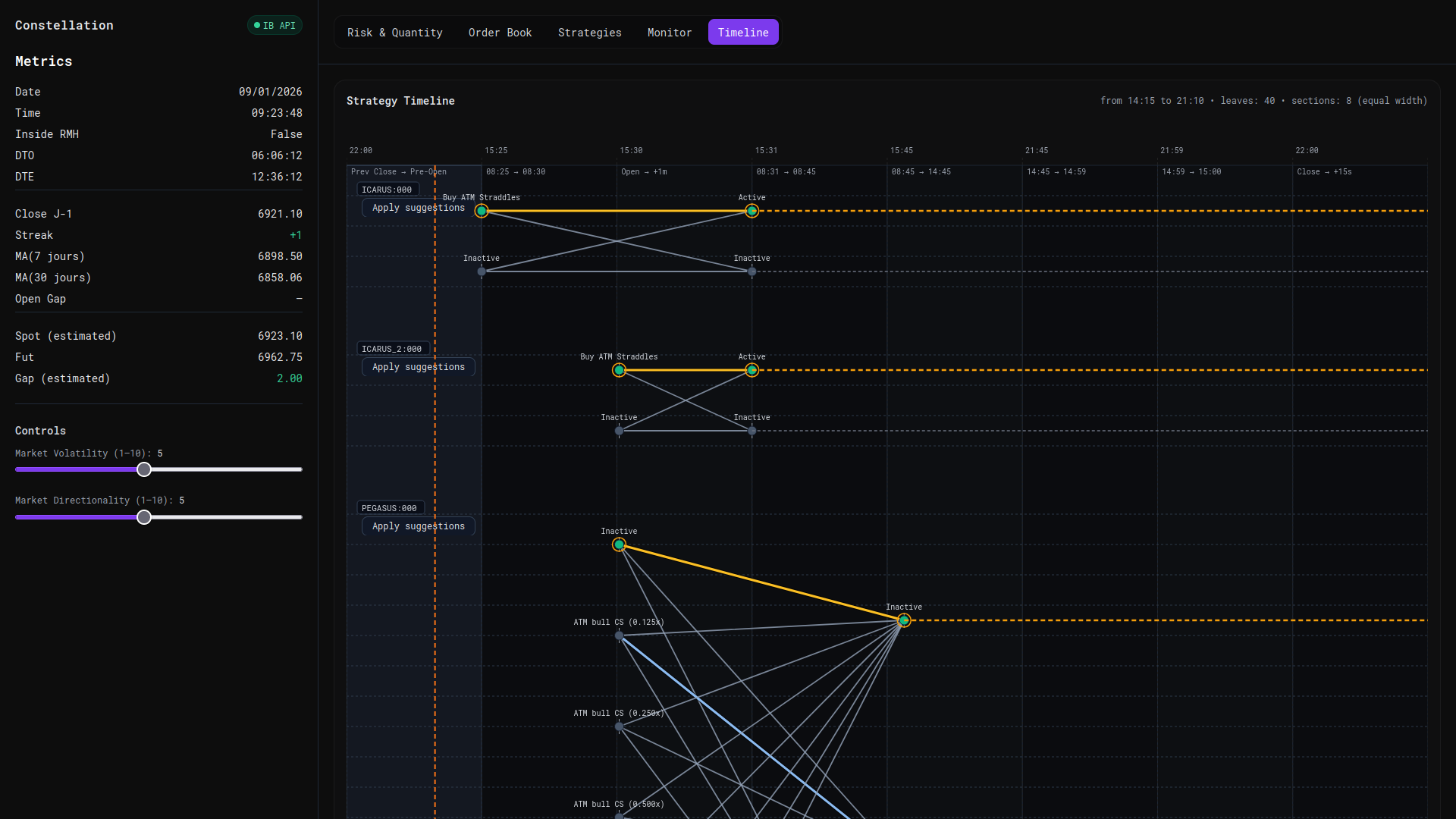Click the Market Volatility slider handle
1456x819 pixels.
coord(144,470)
